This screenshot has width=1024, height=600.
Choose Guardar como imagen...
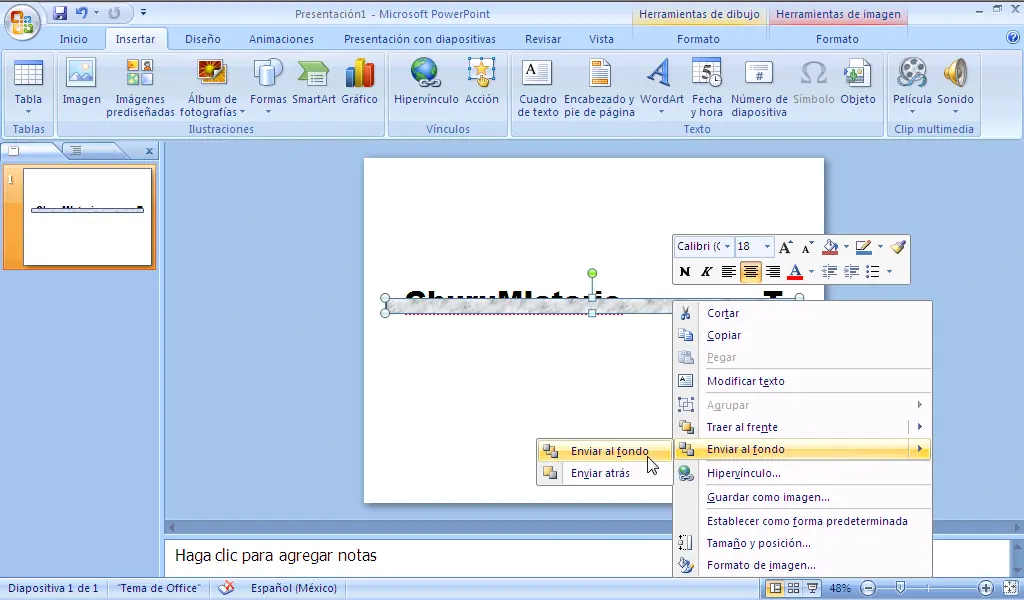(x=802, y=497)
